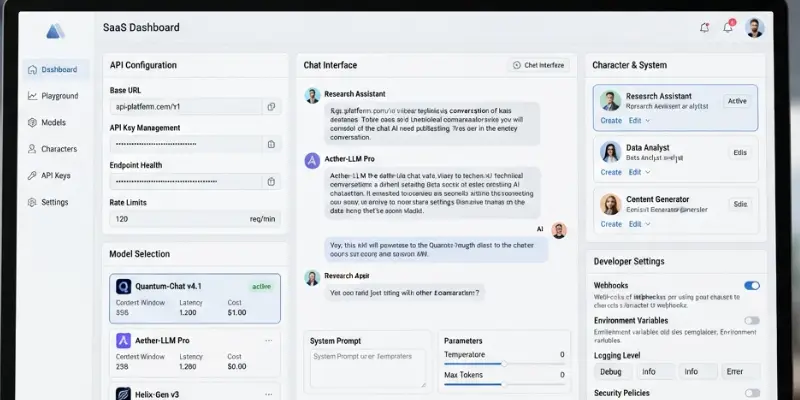The width and height of the screenshot is (800, 400).
Task: Click the user avatar beside AI label
Action: 559,230
